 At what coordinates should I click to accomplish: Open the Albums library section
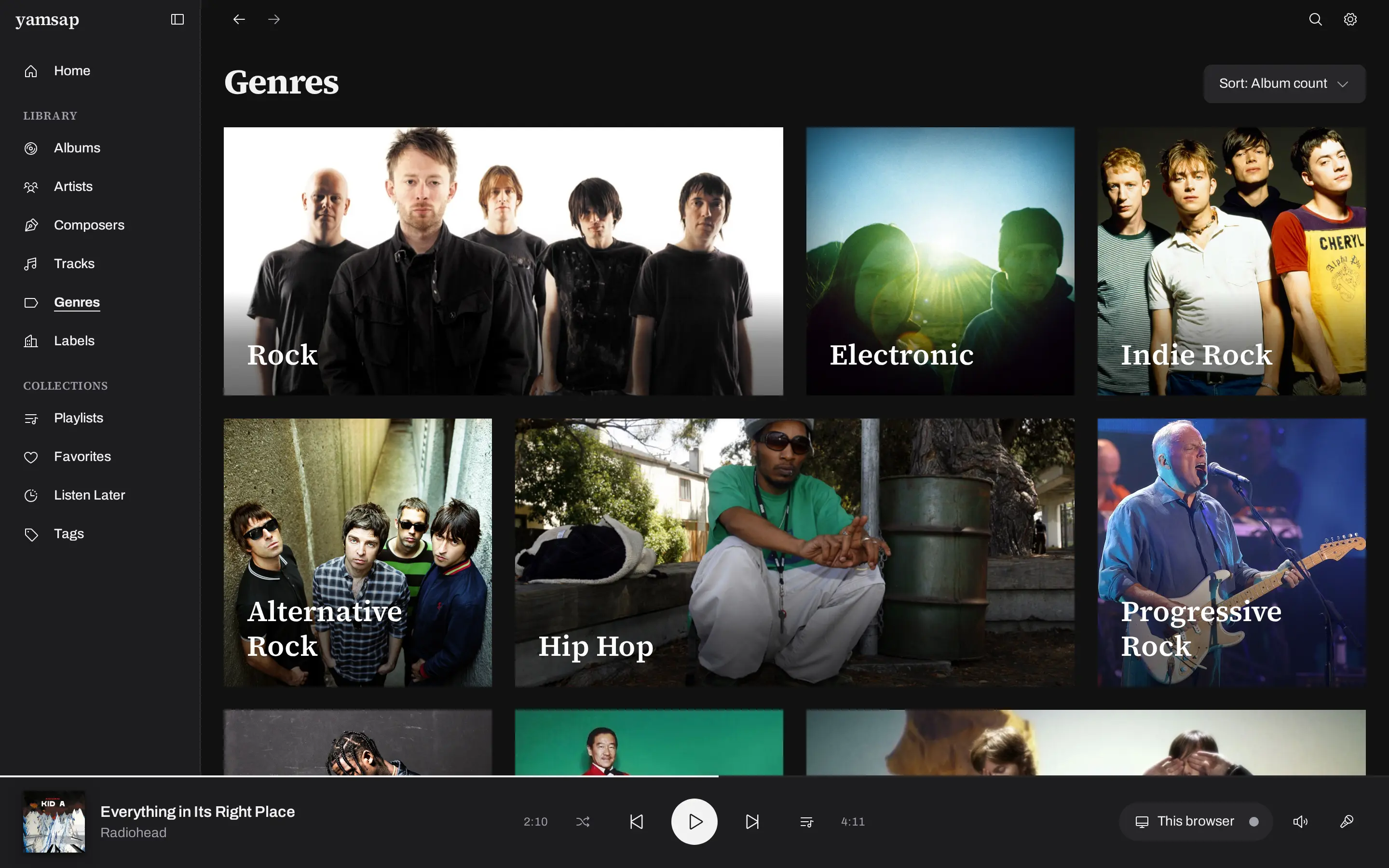(x=77, y=148)
